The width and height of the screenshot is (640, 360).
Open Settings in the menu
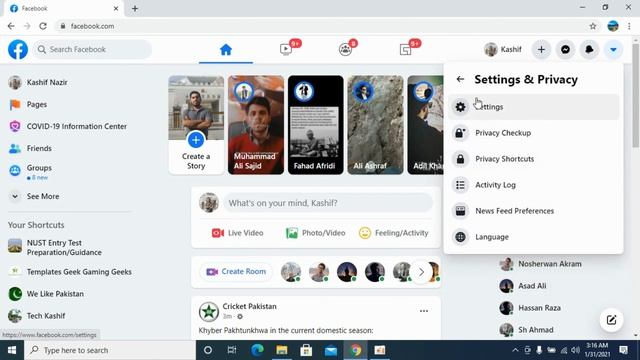533,107
